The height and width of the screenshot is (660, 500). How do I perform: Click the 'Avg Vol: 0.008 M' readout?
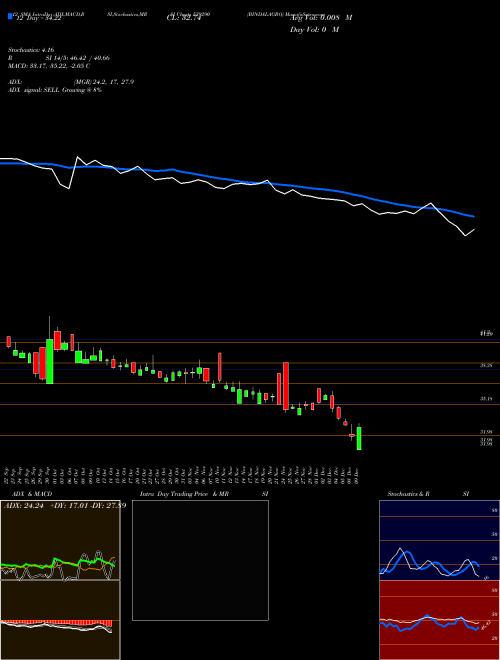(x=321, y=18)
